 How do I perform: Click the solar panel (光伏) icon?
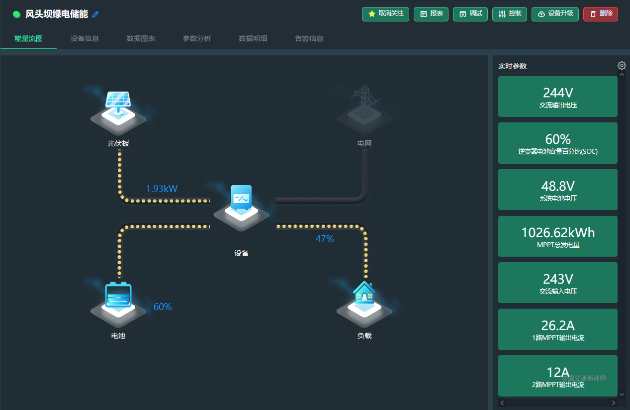point(118,108)
